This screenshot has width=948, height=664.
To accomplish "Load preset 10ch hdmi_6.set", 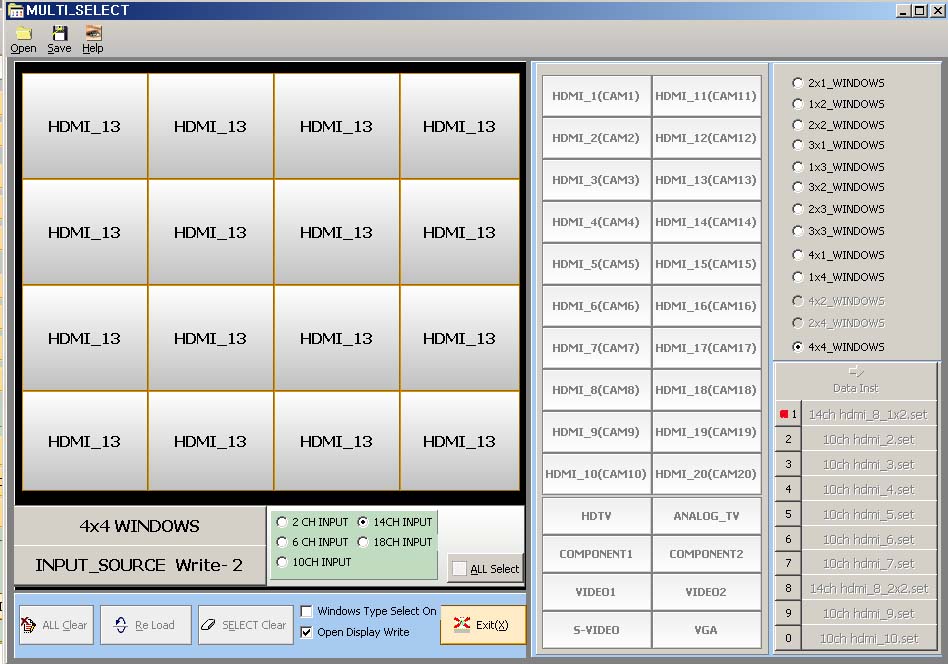I will tap(868, 539).
